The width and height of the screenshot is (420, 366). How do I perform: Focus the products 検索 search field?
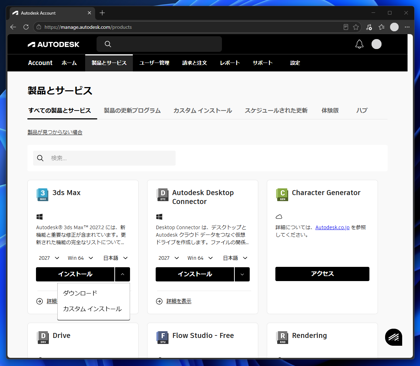click(104, 158)
